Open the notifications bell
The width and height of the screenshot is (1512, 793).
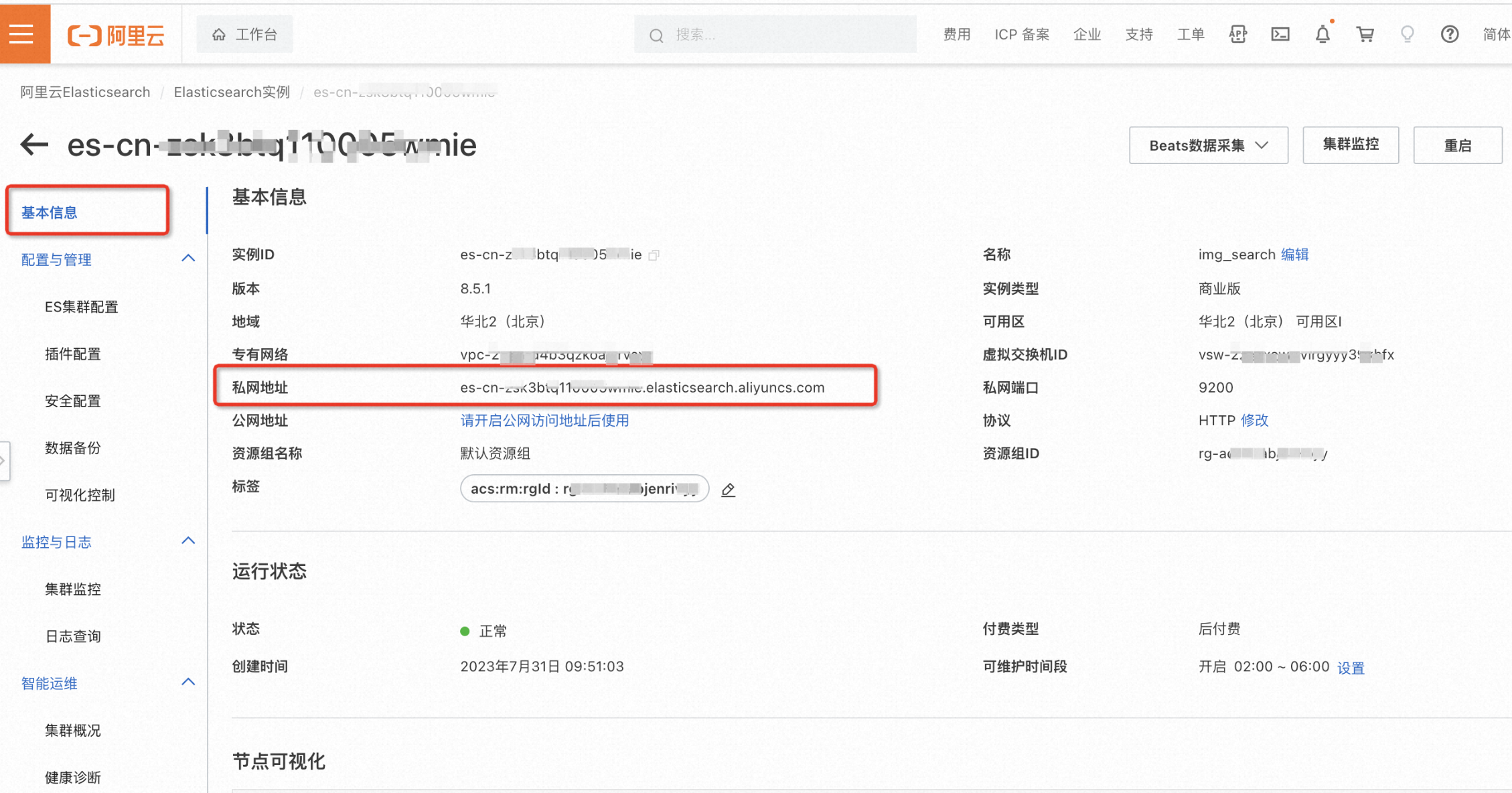pos(1322,33)
